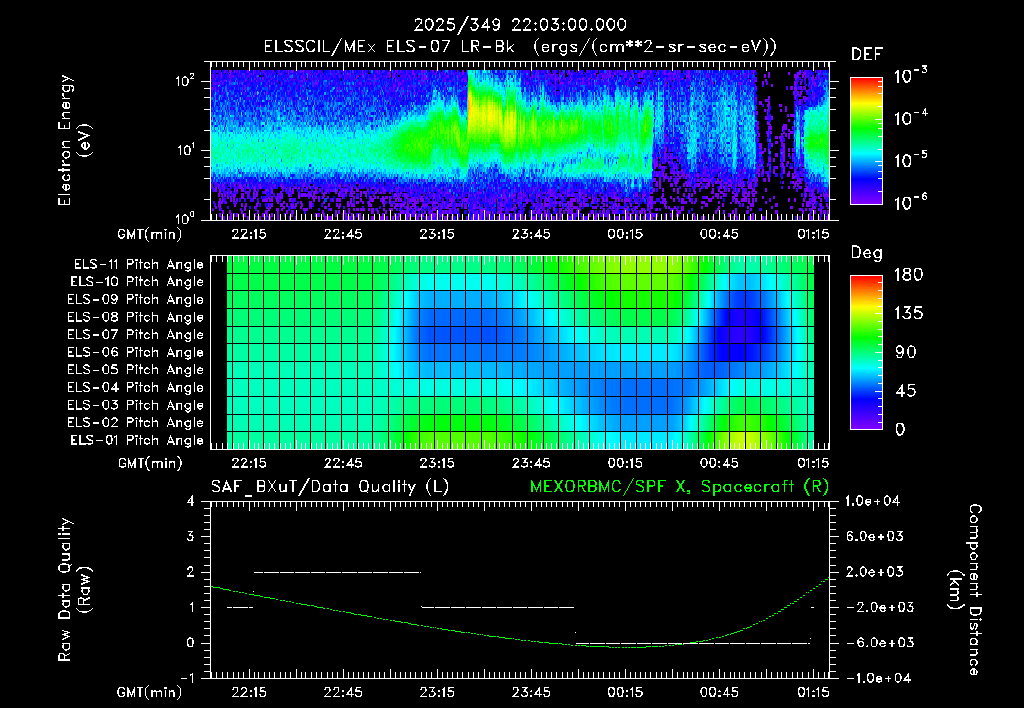Image resolution: width=1024 pixels, height=708 pixels.
Task: Click the 'ELS-02 Pitch Angle' row label
Action: (x=136, y=423)
